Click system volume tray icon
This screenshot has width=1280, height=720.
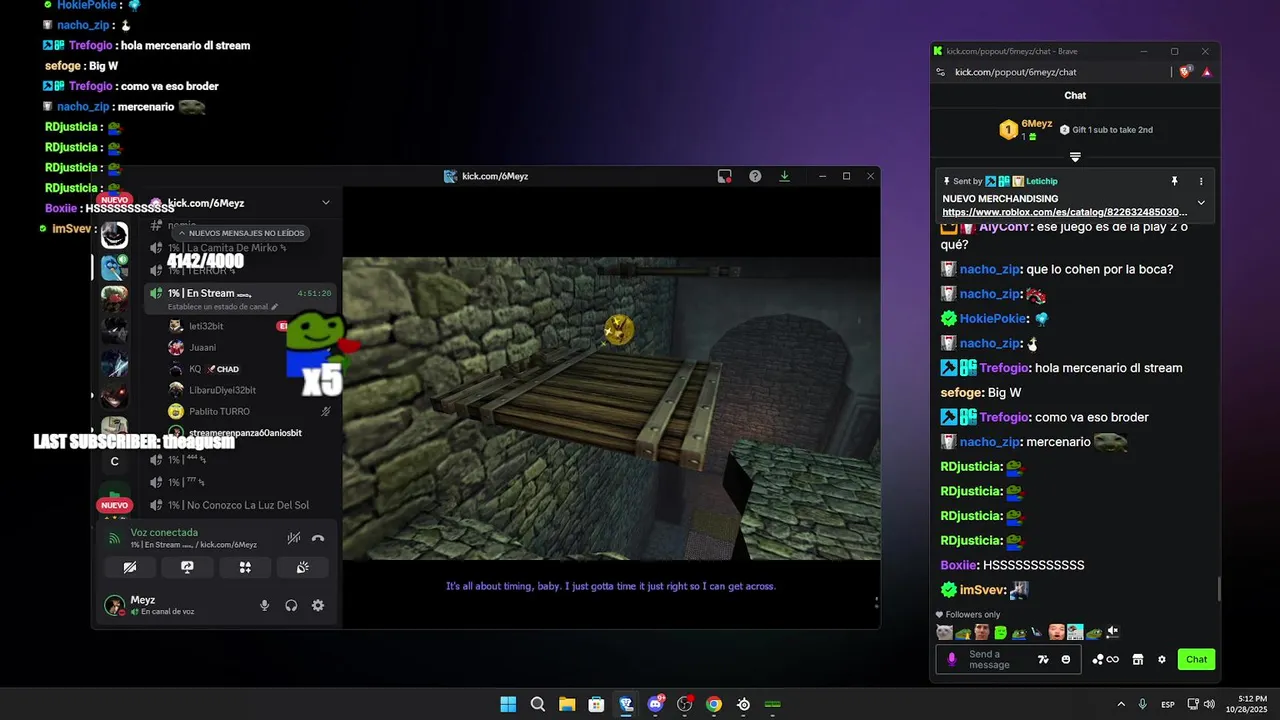coord(1209,704)
